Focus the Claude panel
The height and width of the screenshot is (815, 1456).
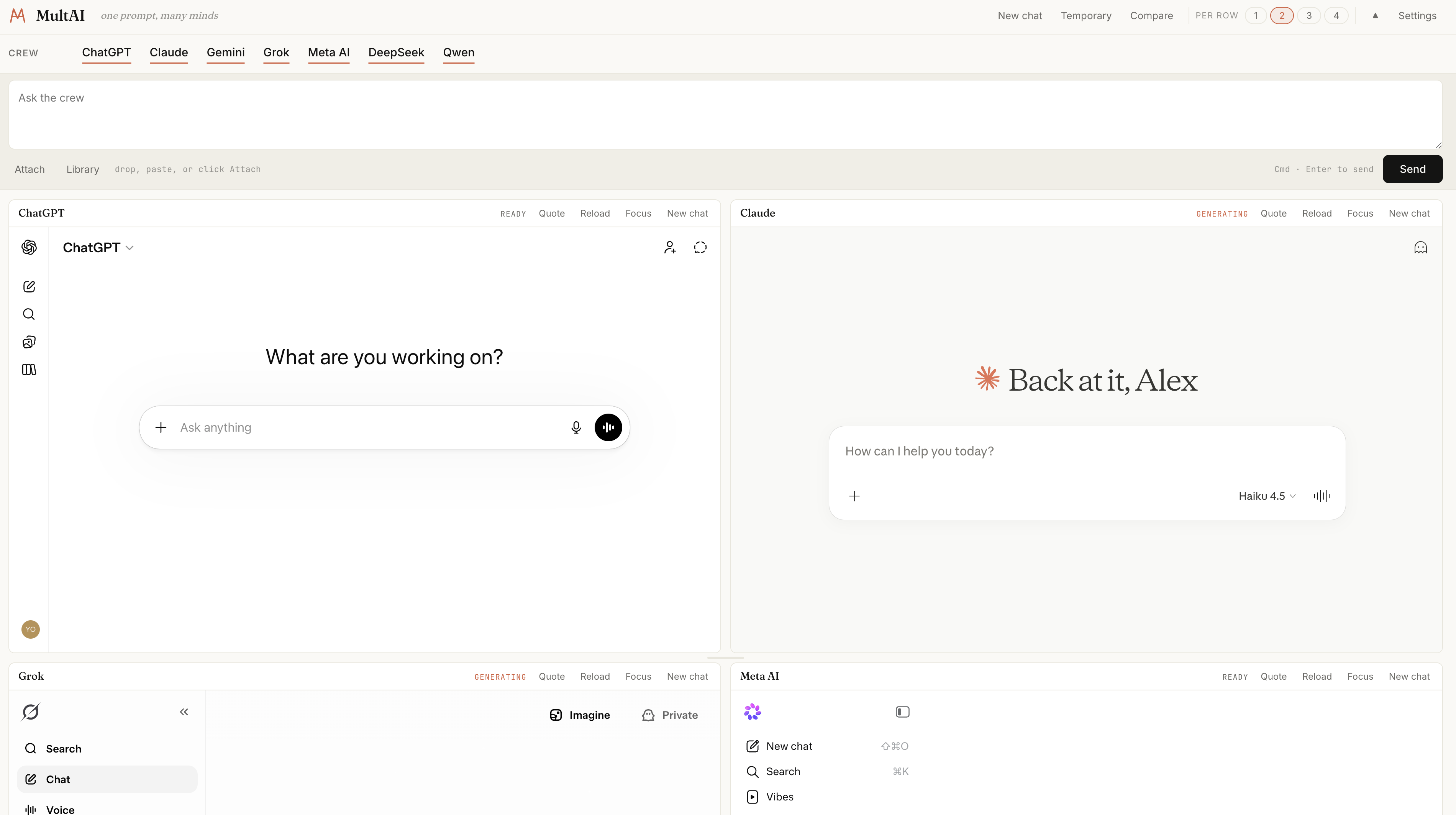tap(1360, 213)
